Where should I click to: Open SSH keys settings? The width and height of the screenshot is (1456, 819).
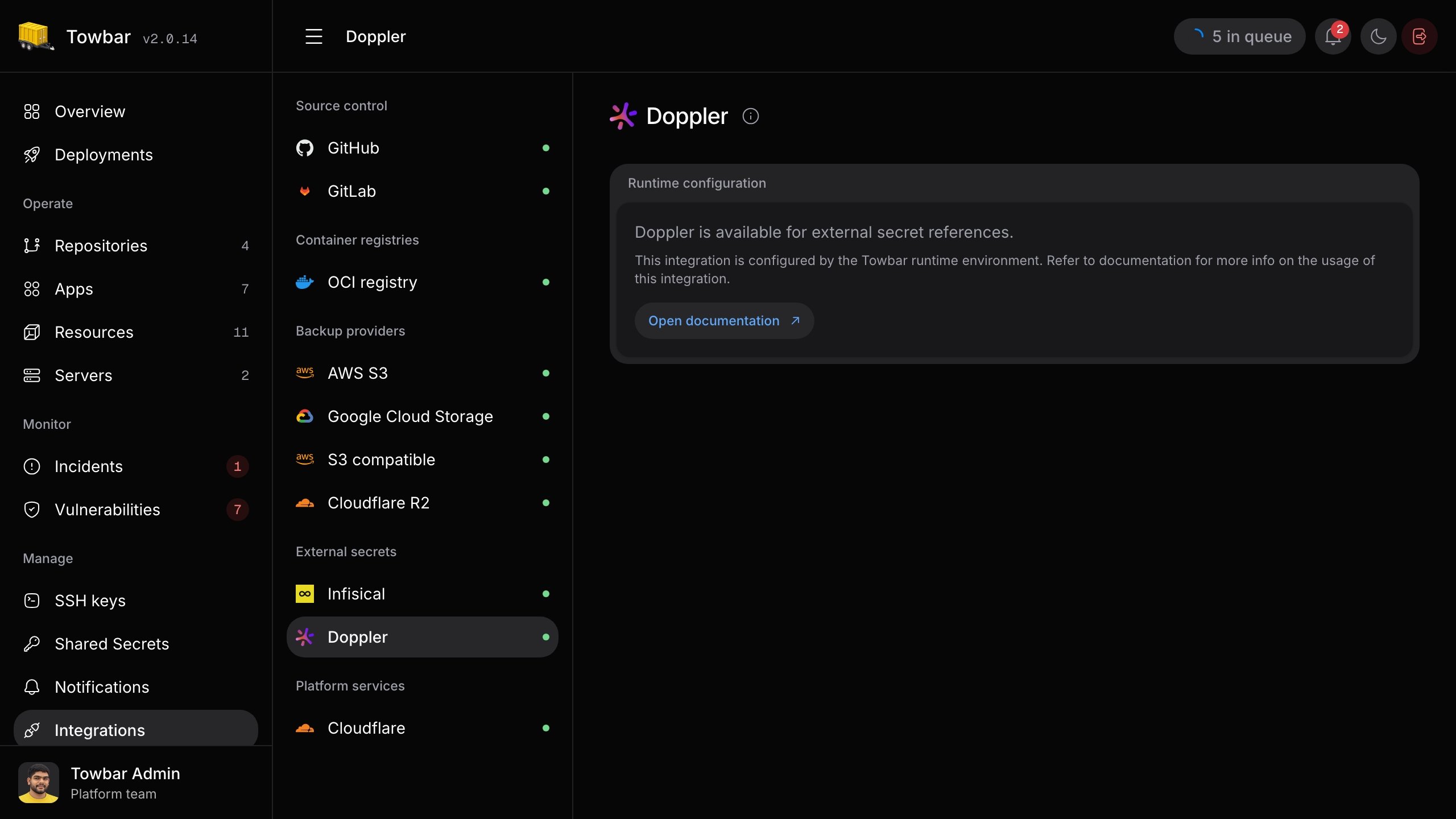136,601
